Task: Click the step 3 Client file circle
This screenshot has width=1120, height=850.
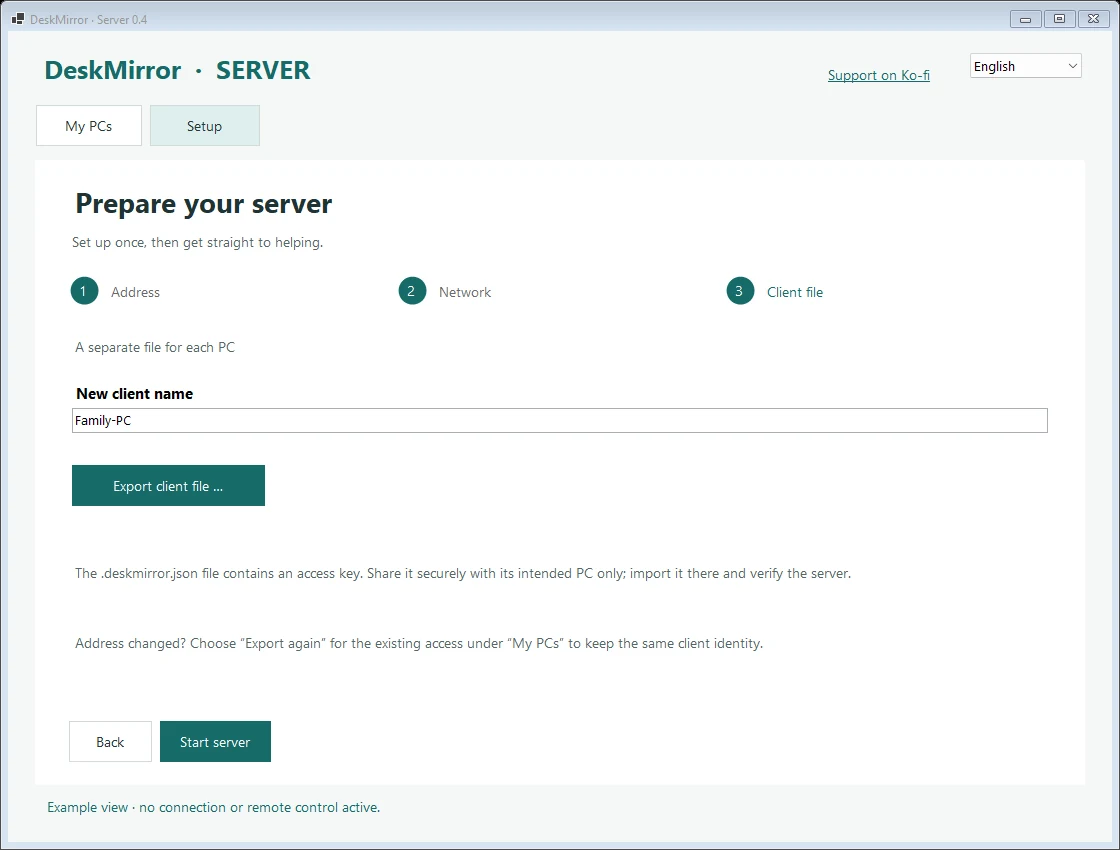Action: click(x=740, y=291)
